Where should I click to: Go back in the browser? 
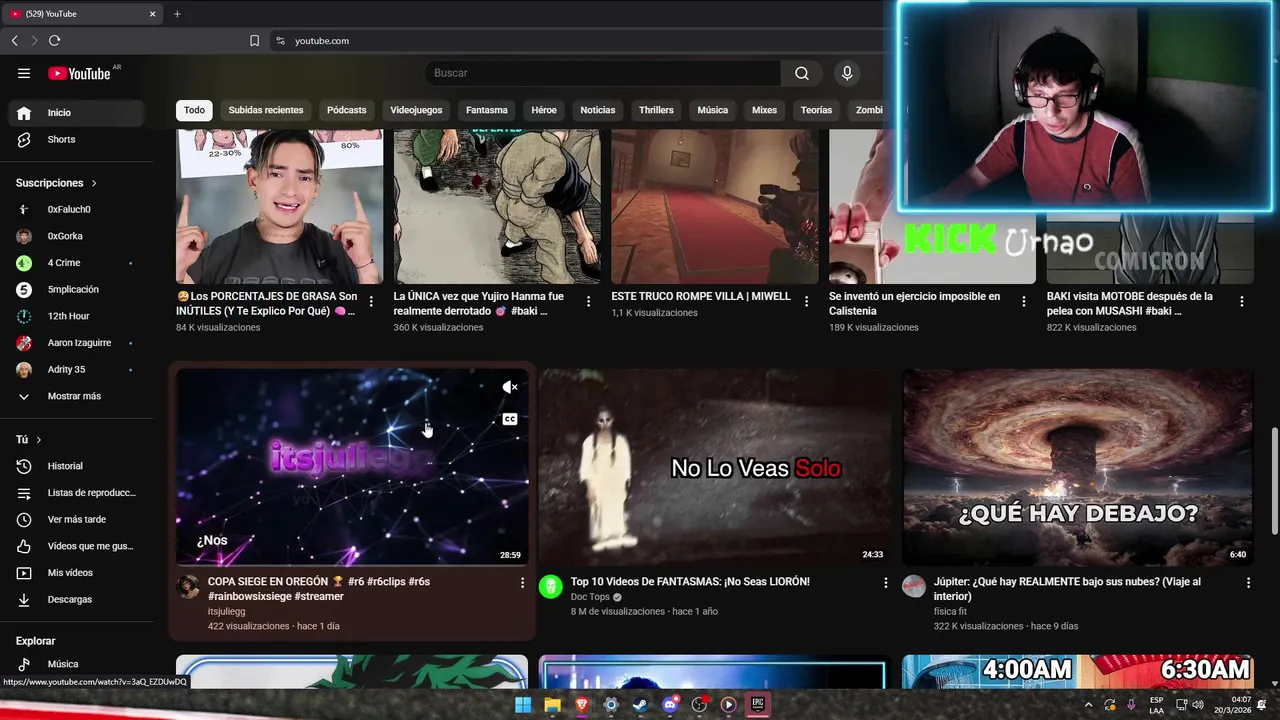tap(14, 41)
